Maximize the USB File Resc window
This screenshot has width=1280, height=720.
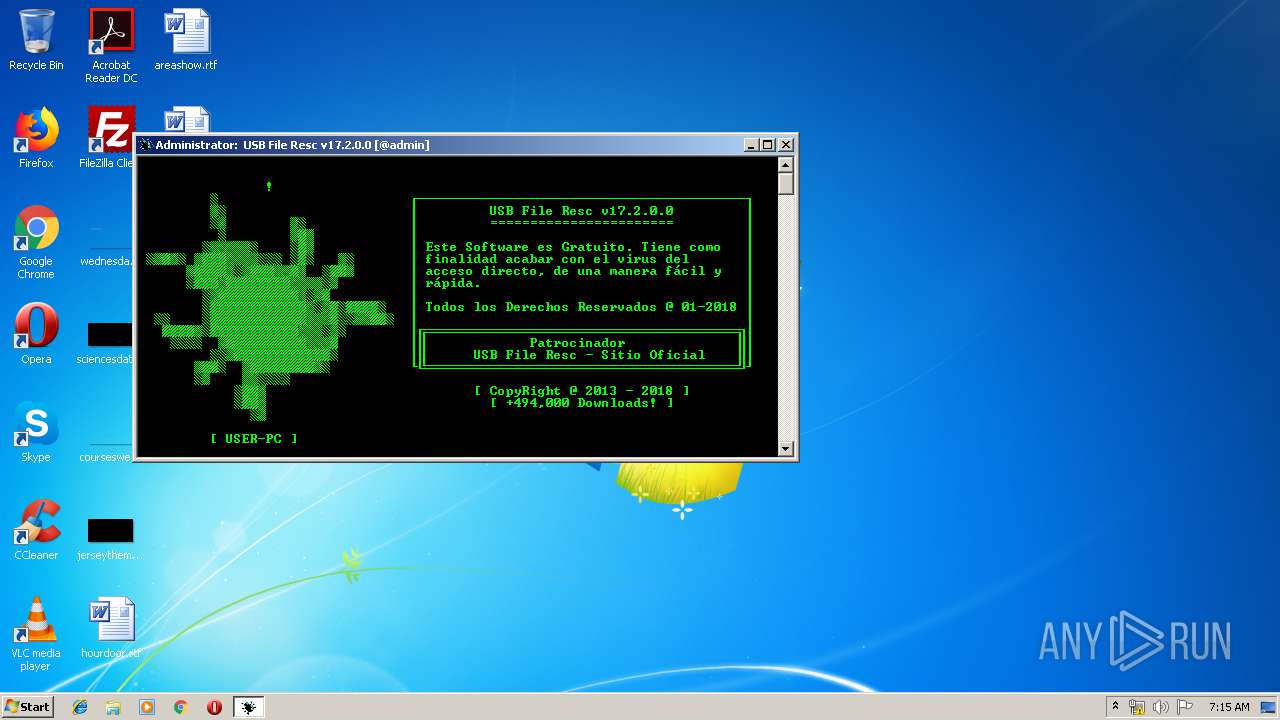point(768,145)
